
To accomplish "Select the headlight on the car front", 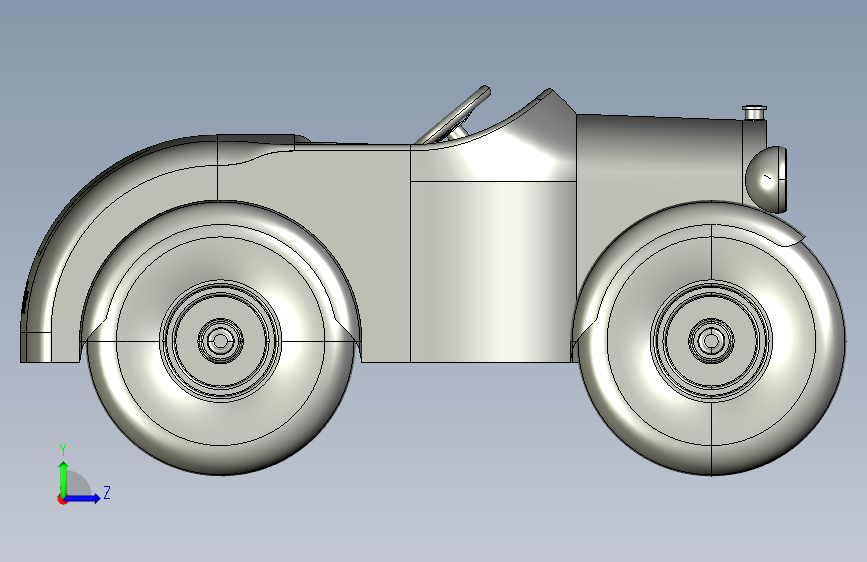I will 766,178.
